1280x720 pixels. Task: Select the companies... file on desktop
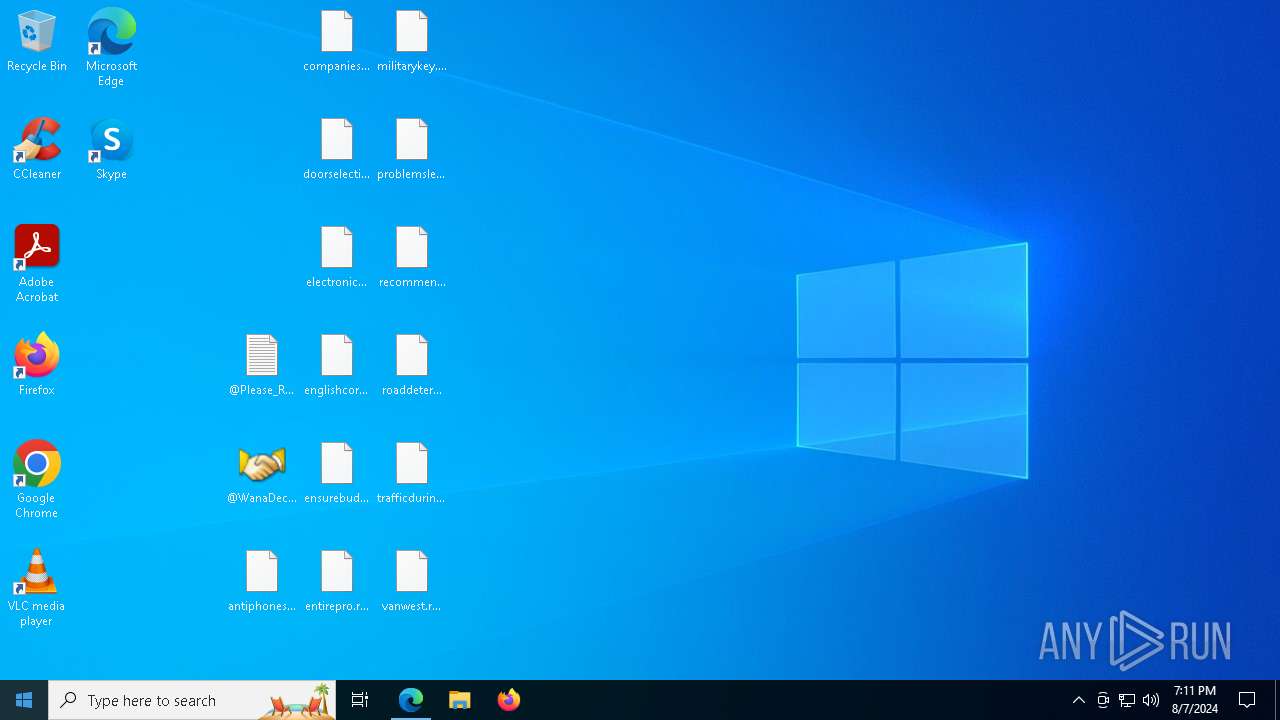[x=337, y=42]
